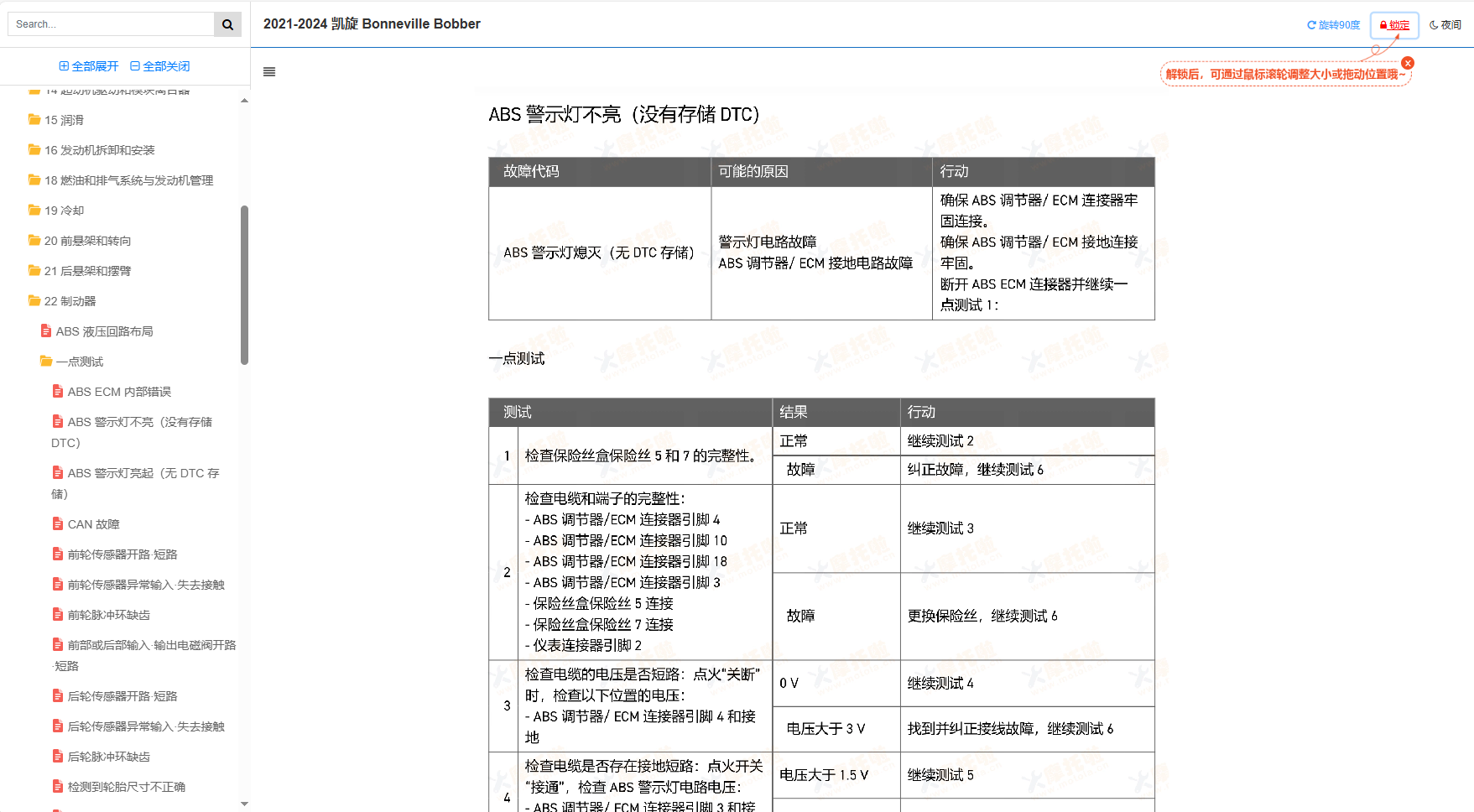Collapse all tree items with 全部关闭
The image size is (1474, 812).
159,66
